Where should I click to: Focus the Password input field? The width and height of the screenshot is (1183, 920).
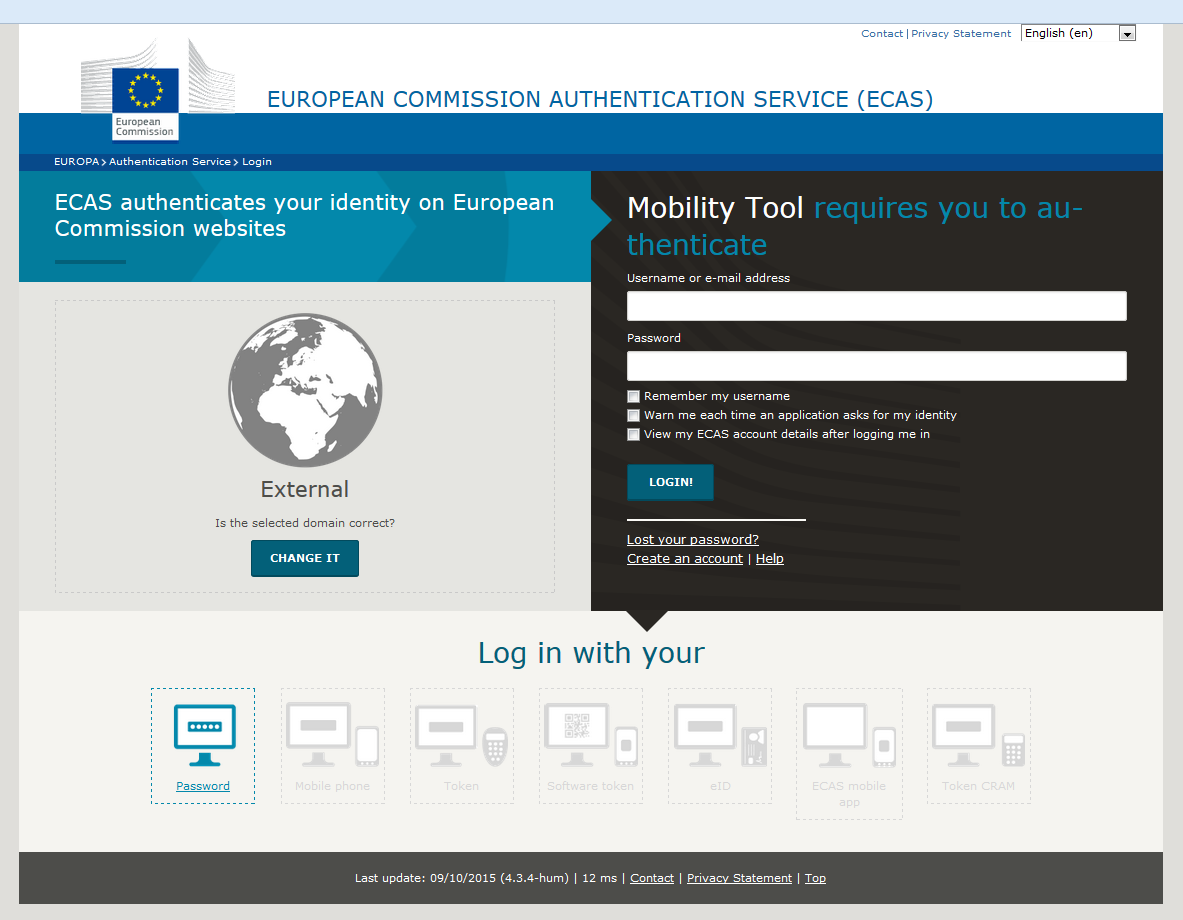pos(877,366)
